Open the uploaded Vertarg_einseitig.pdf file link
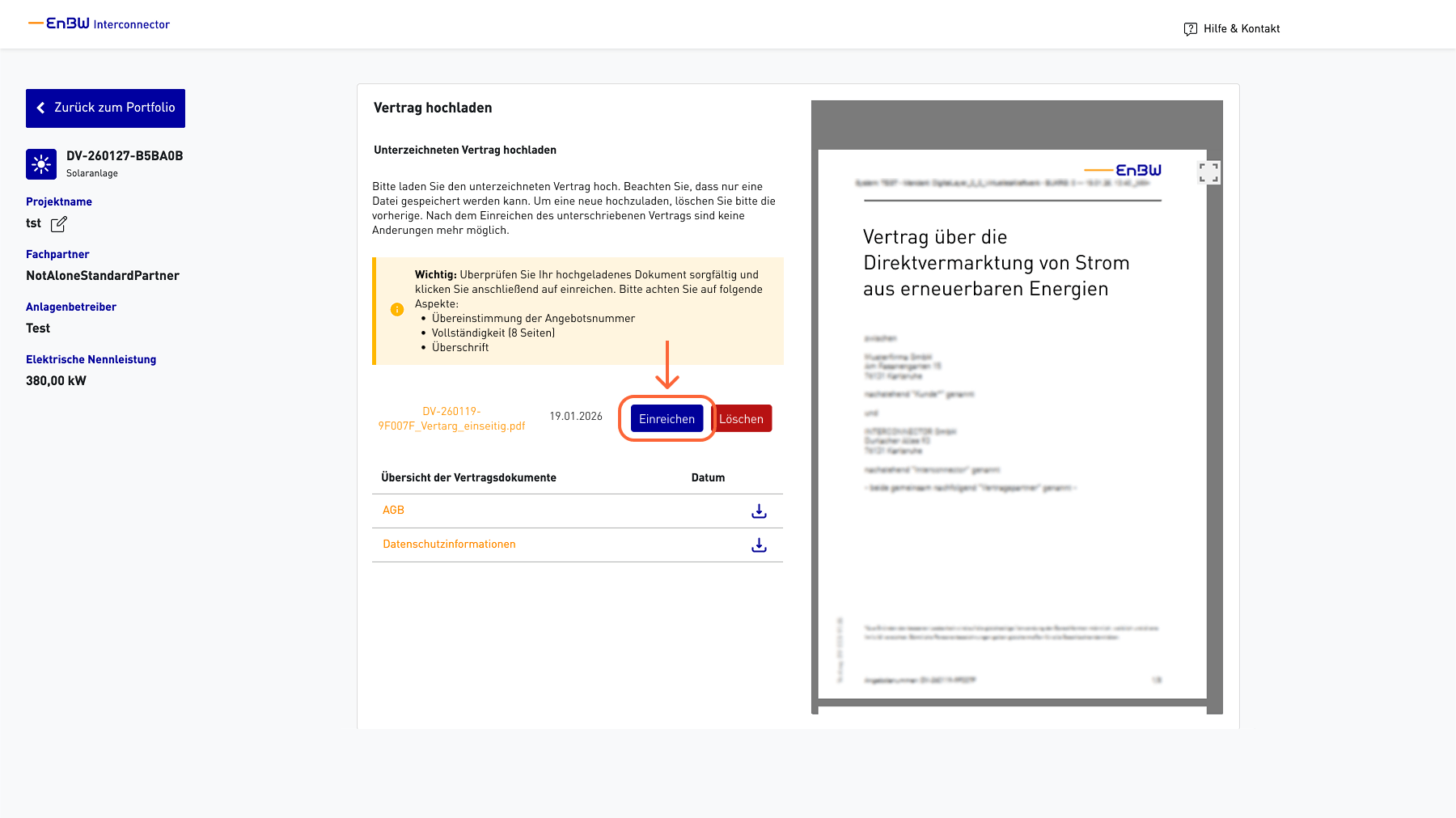Viewport: 1456px width, 818px height. 451,418
